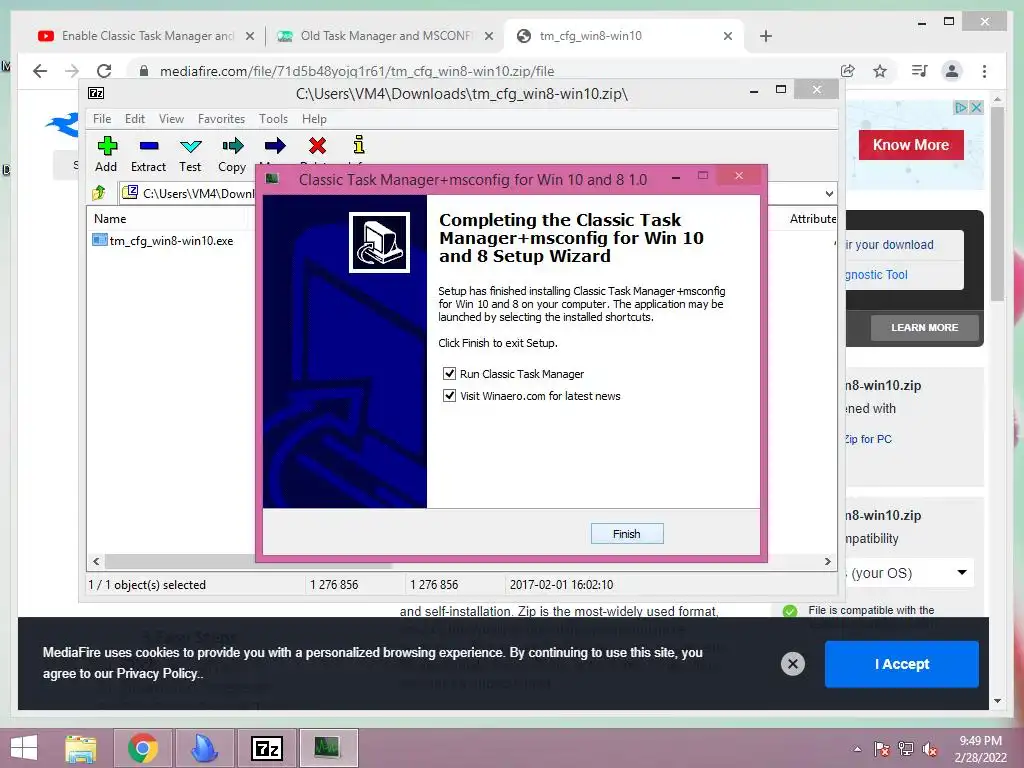Reload the page in Chrome

pos(104,71)
